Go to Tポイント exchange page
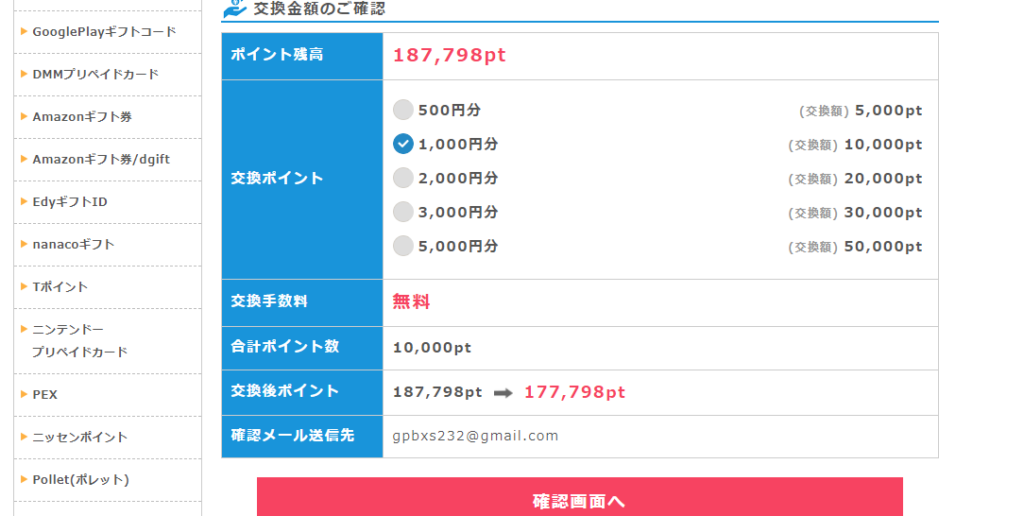Viewport: 1024px width, 516px height. (60, 287)
